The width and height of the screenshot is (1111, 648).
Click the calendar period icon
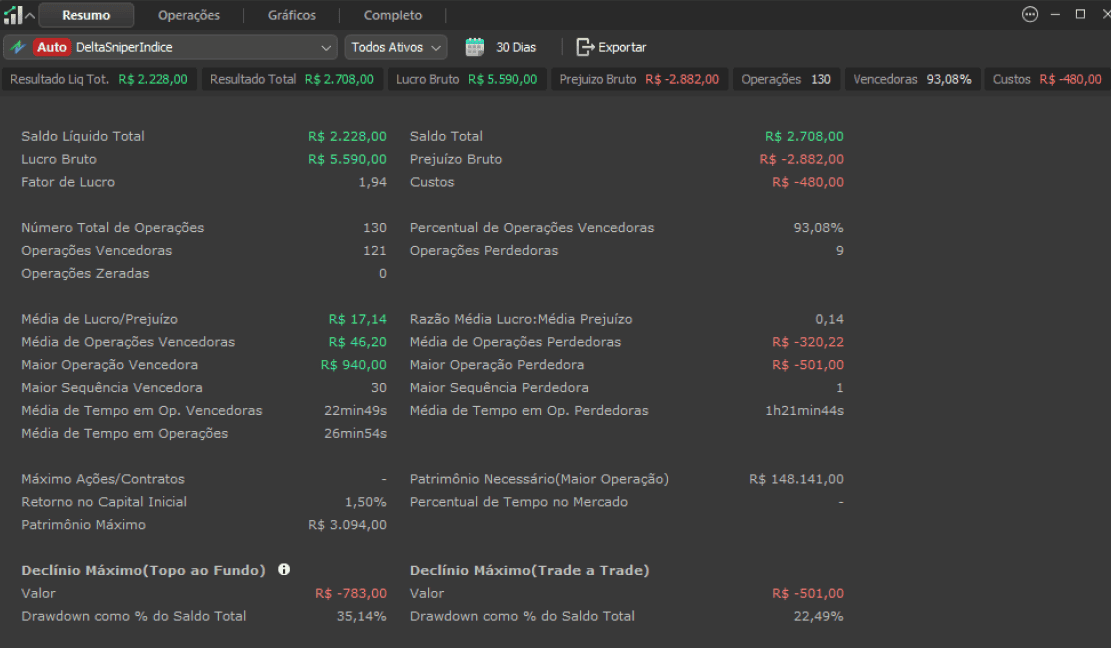point(475,47)
